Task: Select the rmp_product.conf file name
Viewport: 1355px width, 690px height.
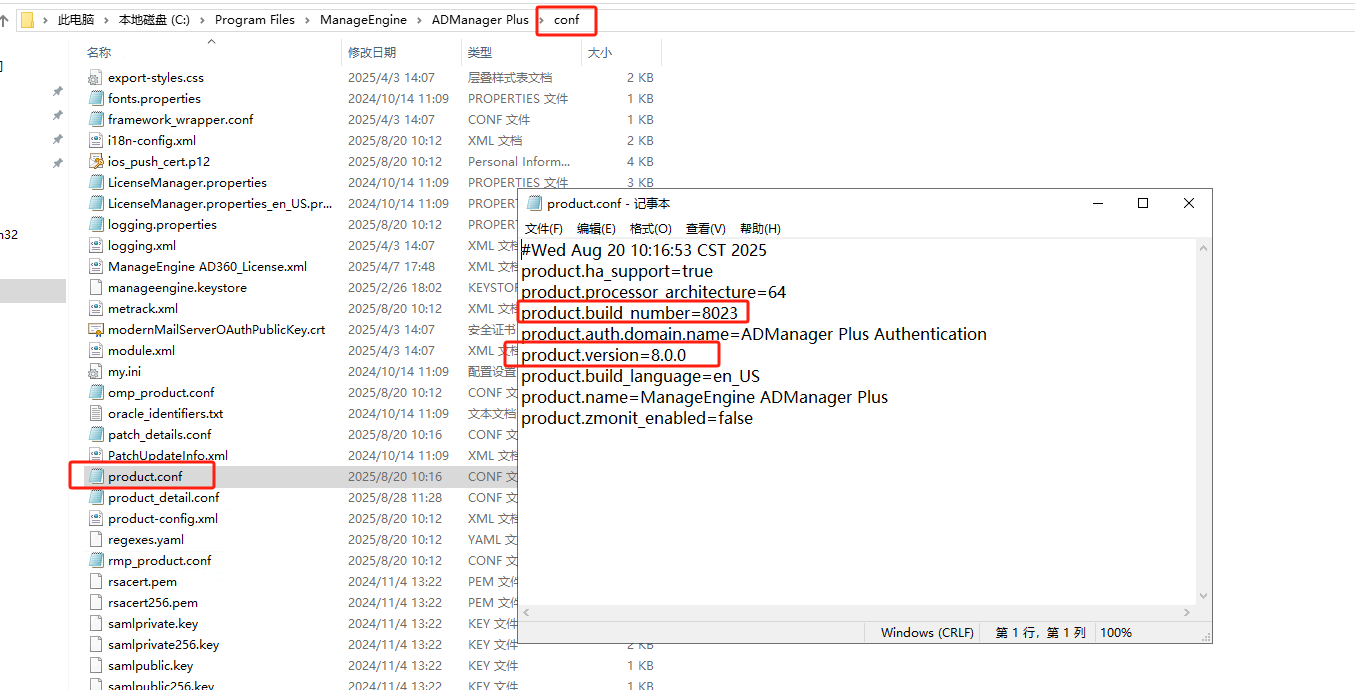Action: (x=160, y=561)
